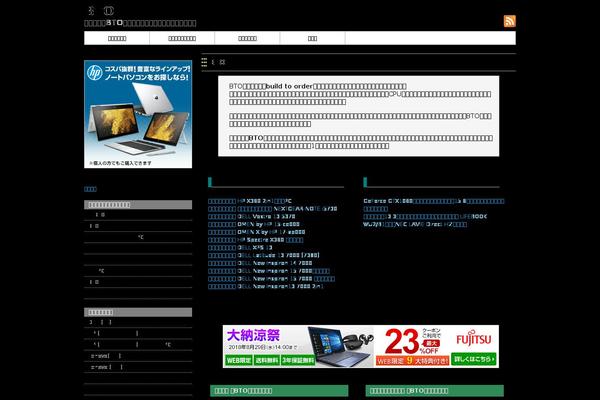The image size is (600, 400).
Task: Open the OMEN by HP 15-ce000 link
Action: 254,224
